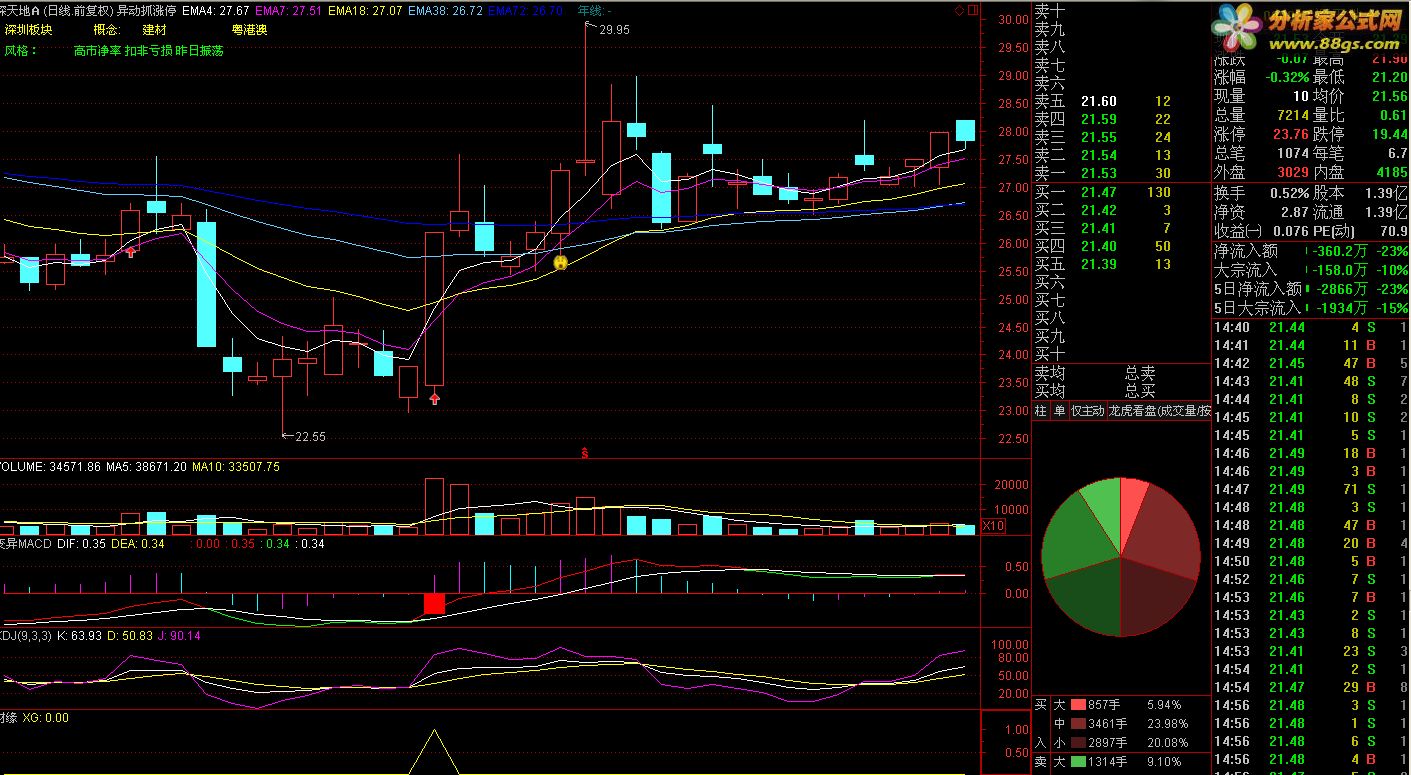The height and width of the screenshot is (775, 1411).
Task: Click the yellow smiley marker on the chart
Action: [x=561, y=262]
